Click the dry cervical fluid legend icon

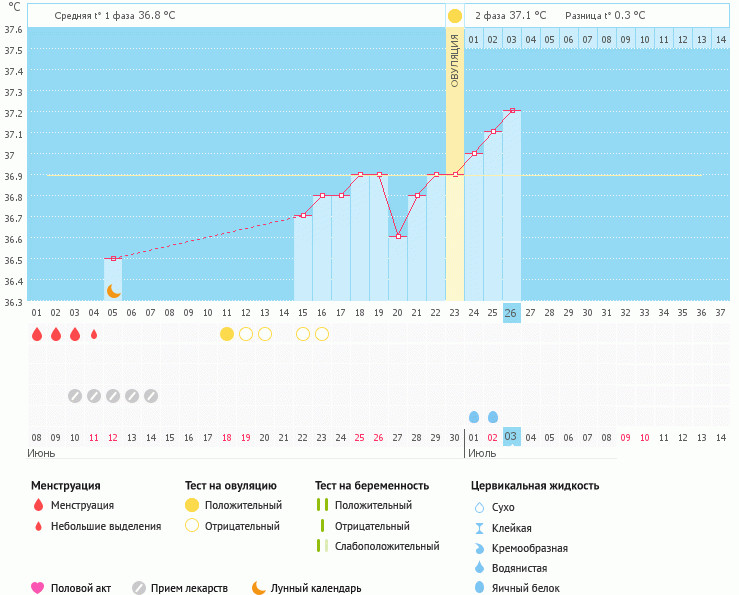click(478, 507)
